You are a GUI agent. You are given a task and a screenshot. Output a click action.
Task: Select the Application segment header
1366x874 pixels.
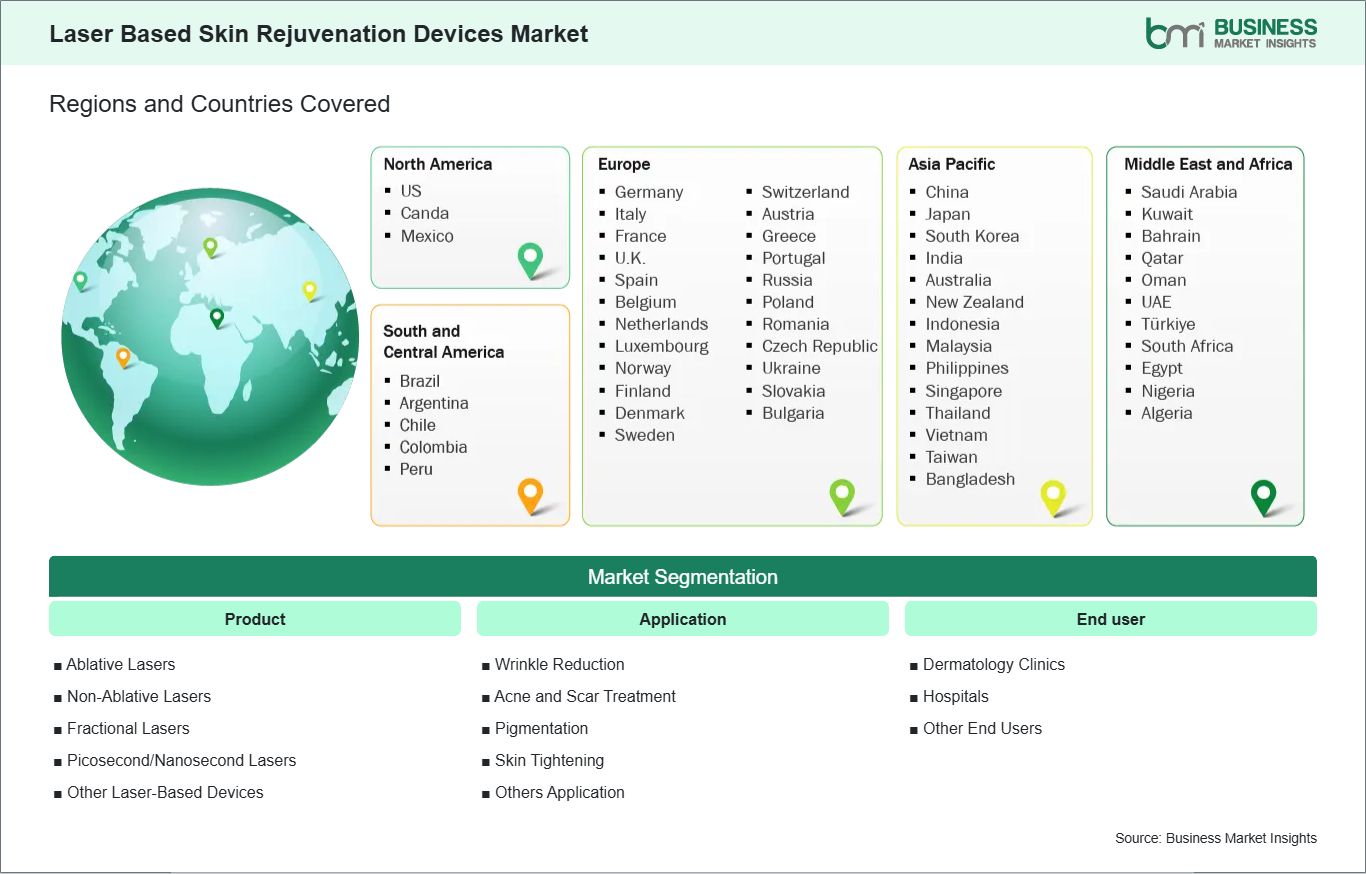click(683, 619)
